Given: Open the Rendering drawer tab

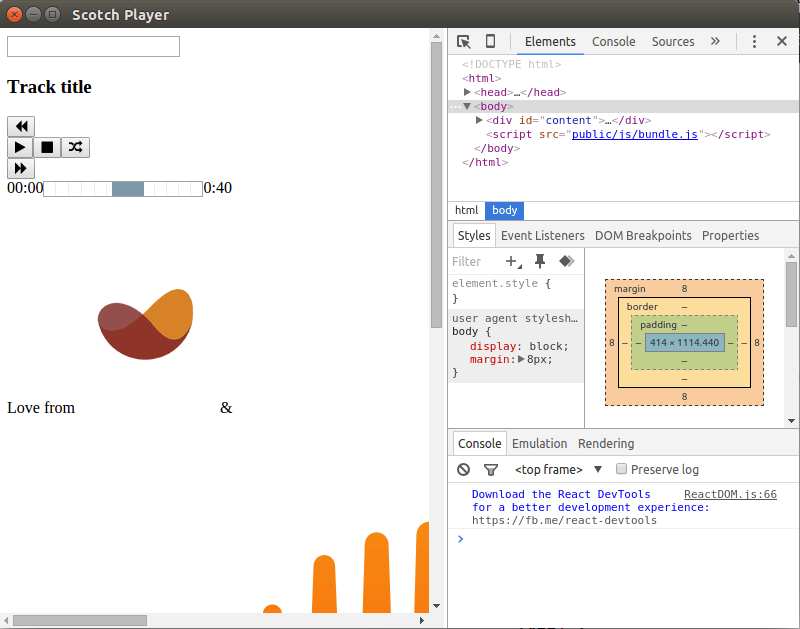Looking at the screenshot, I should point(606,443).
